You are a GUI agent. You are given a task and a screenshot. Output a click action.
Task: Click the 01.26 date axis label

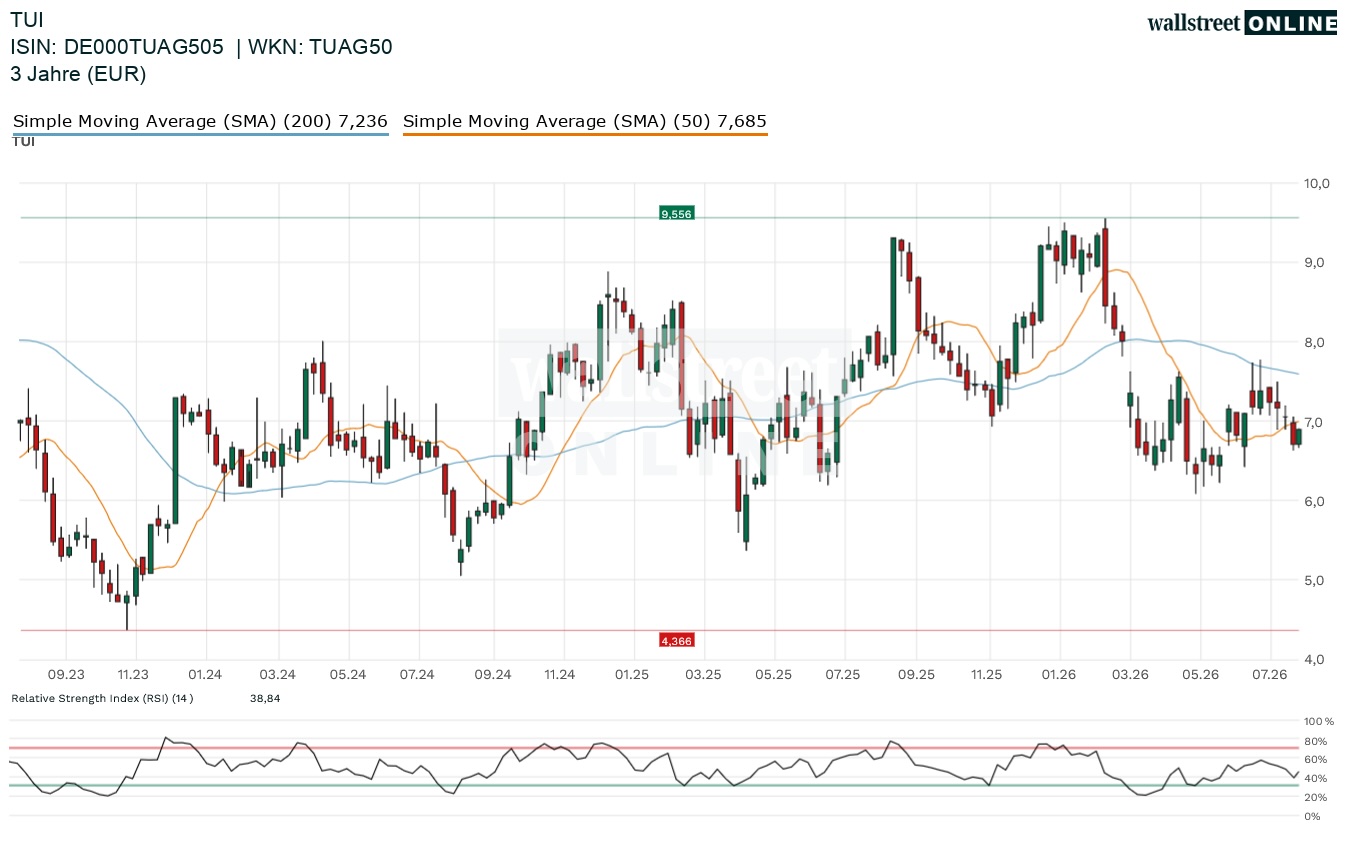[1058, 675]
